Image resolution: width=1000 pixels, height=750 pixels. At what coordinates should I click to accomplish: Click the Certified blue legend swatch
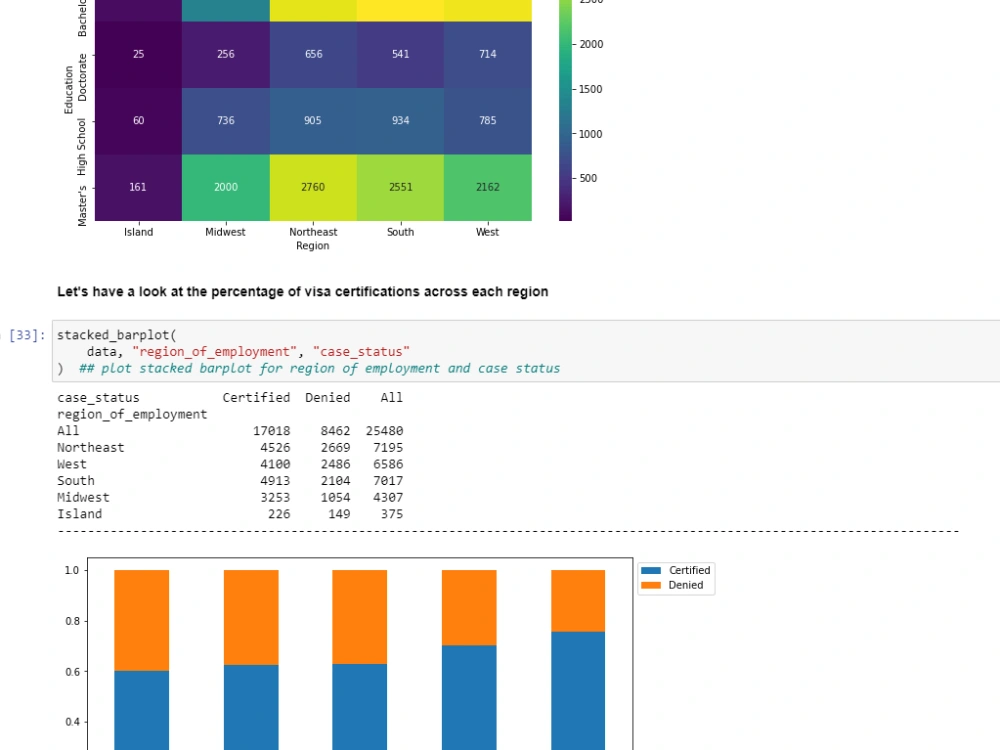[x=651, y=570]
